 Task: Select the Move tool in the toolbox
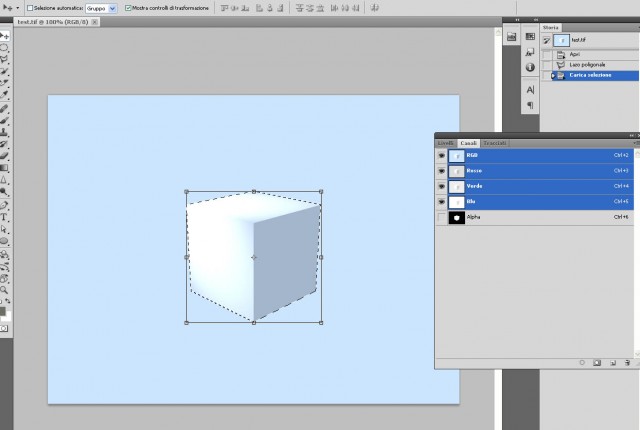(4, 36)
